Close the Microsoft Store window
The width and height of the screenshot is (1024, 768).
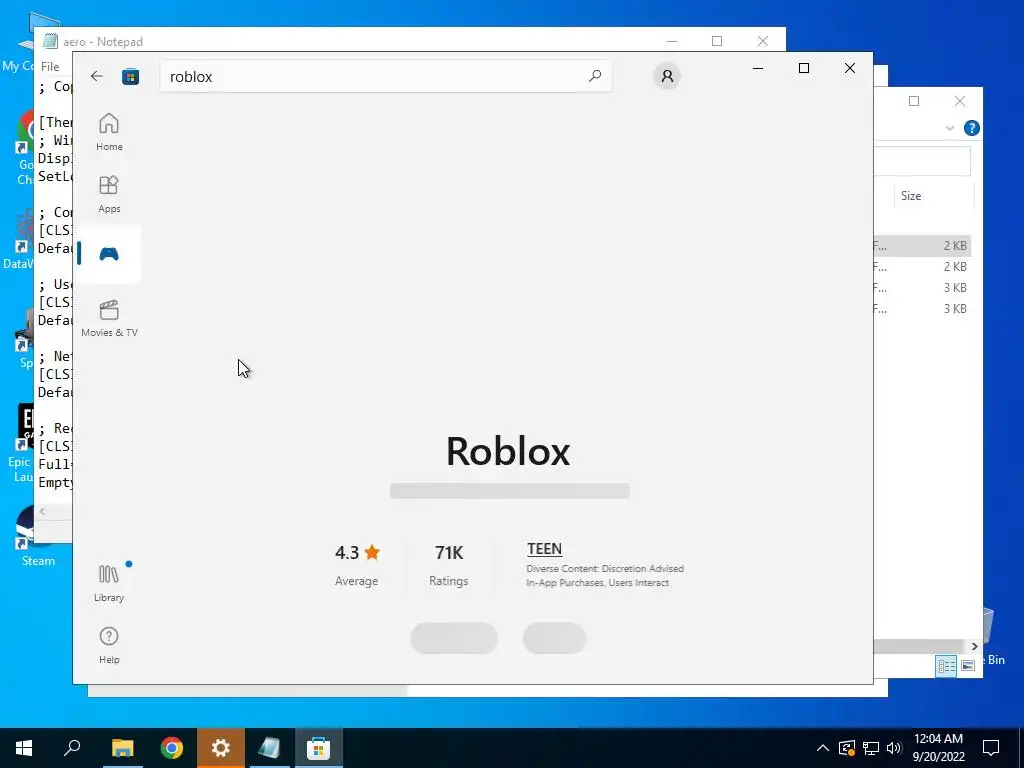point(850,68)
